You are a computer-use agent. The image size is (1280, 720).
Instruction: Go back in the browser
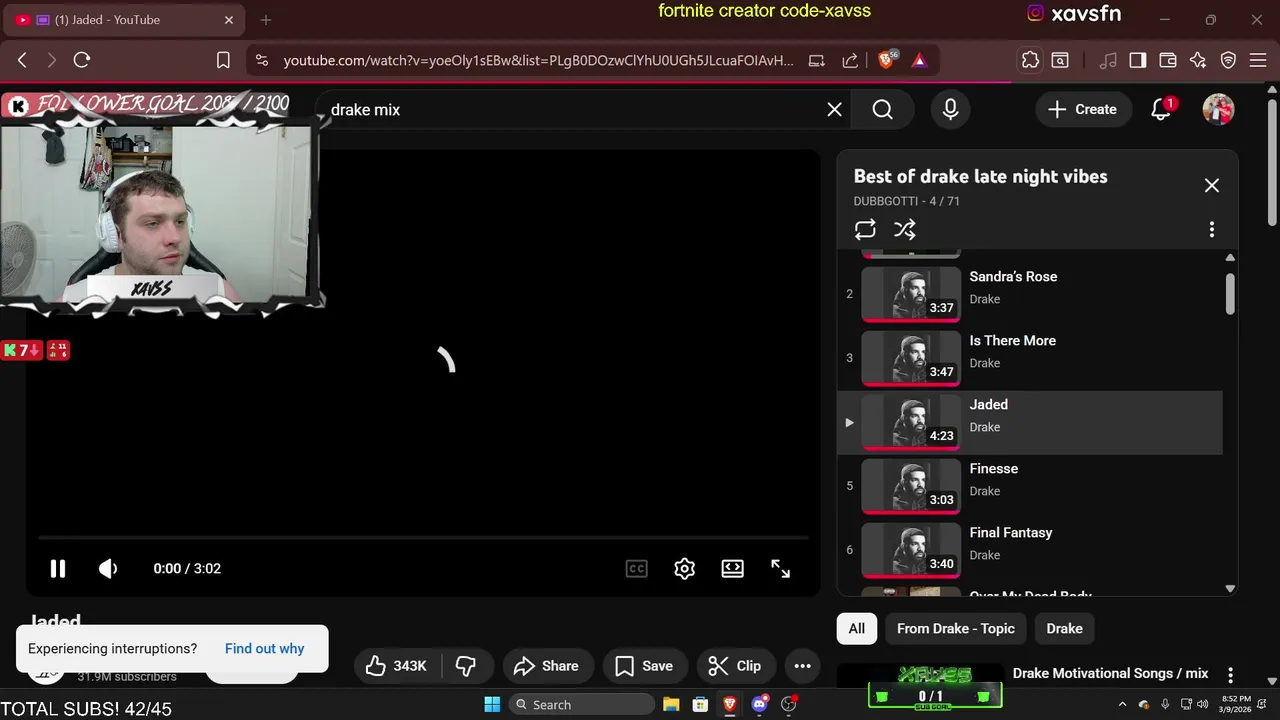coord(22,60)
